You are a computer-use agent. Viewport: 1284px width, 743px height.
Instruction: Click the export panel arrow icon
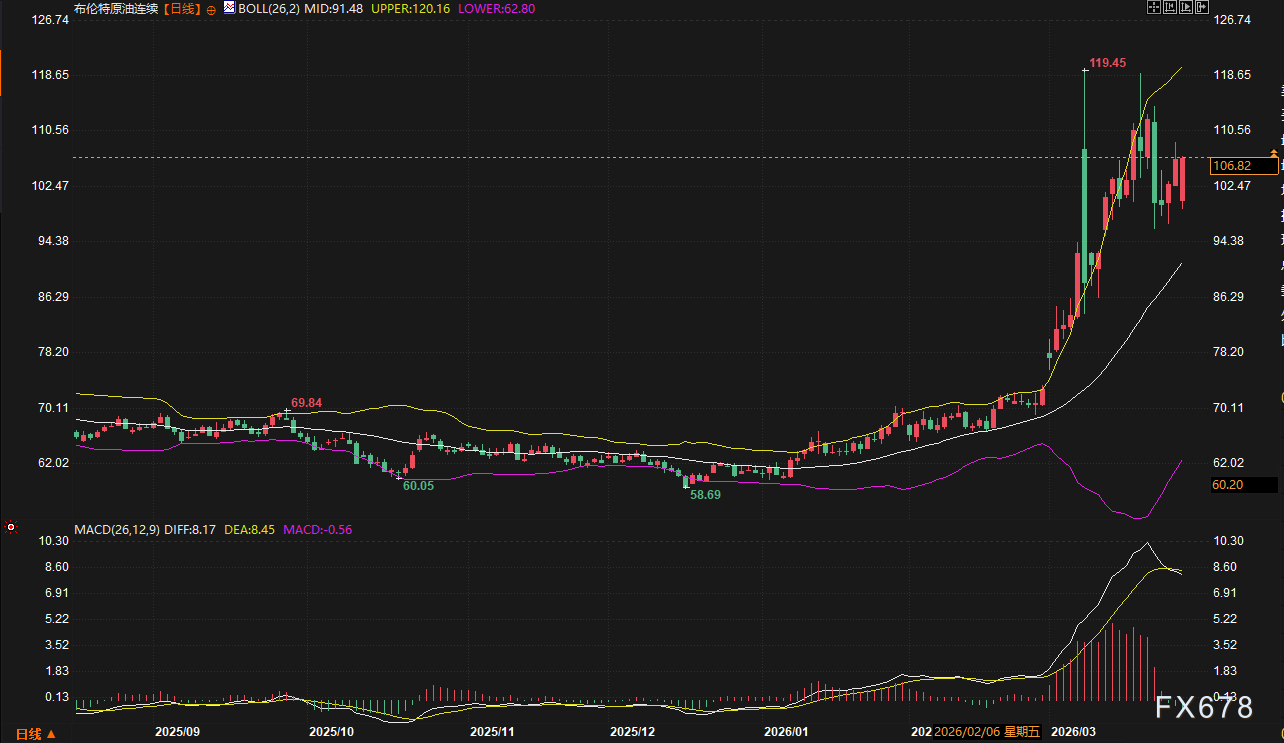pyautogui.click(x=1202, y=7)
